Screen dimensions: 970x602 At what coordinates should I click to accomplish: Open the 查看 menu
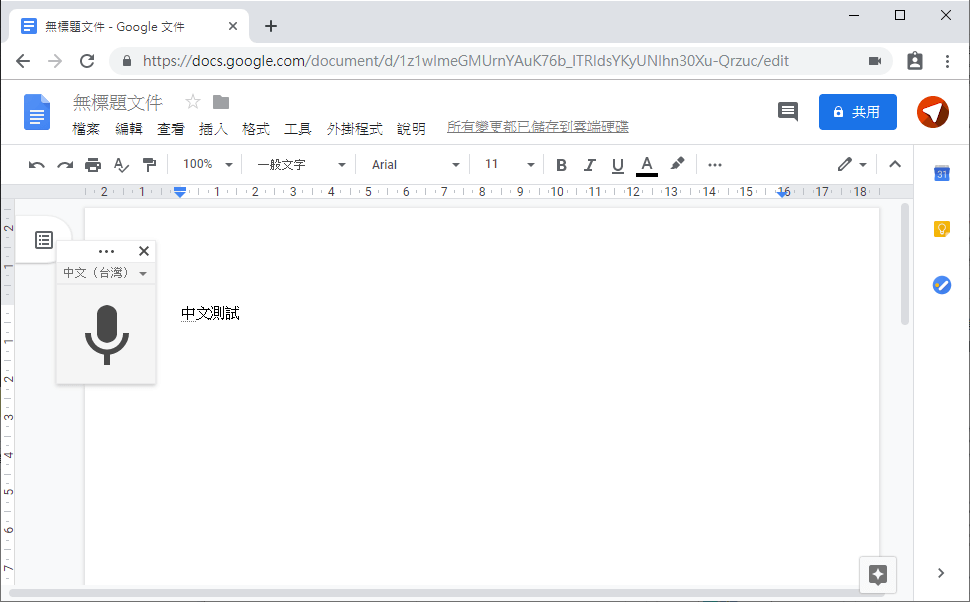coord(171,129)
